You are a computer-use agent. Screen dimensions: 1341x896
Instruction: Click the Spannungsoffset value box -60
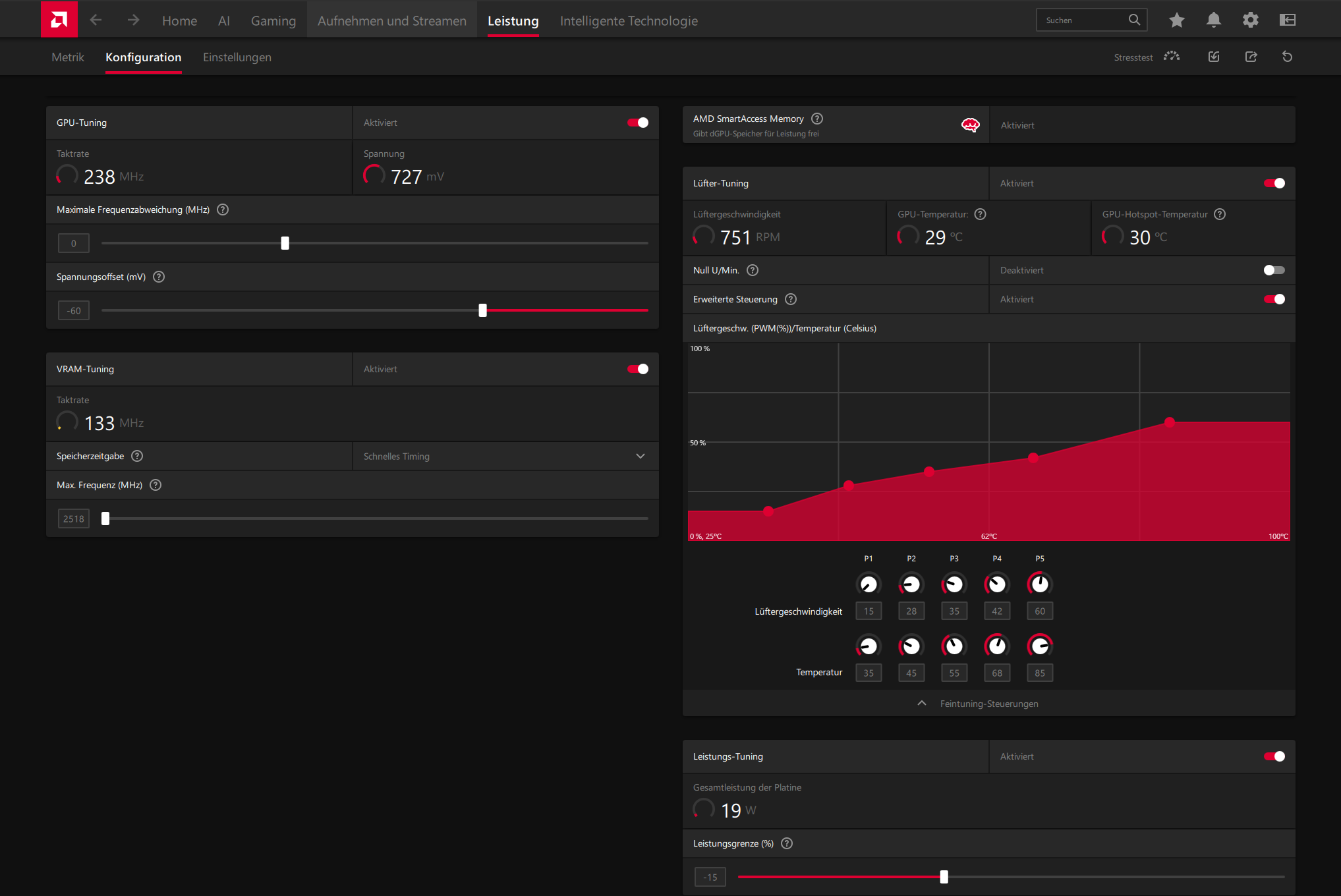pos(74,310)
